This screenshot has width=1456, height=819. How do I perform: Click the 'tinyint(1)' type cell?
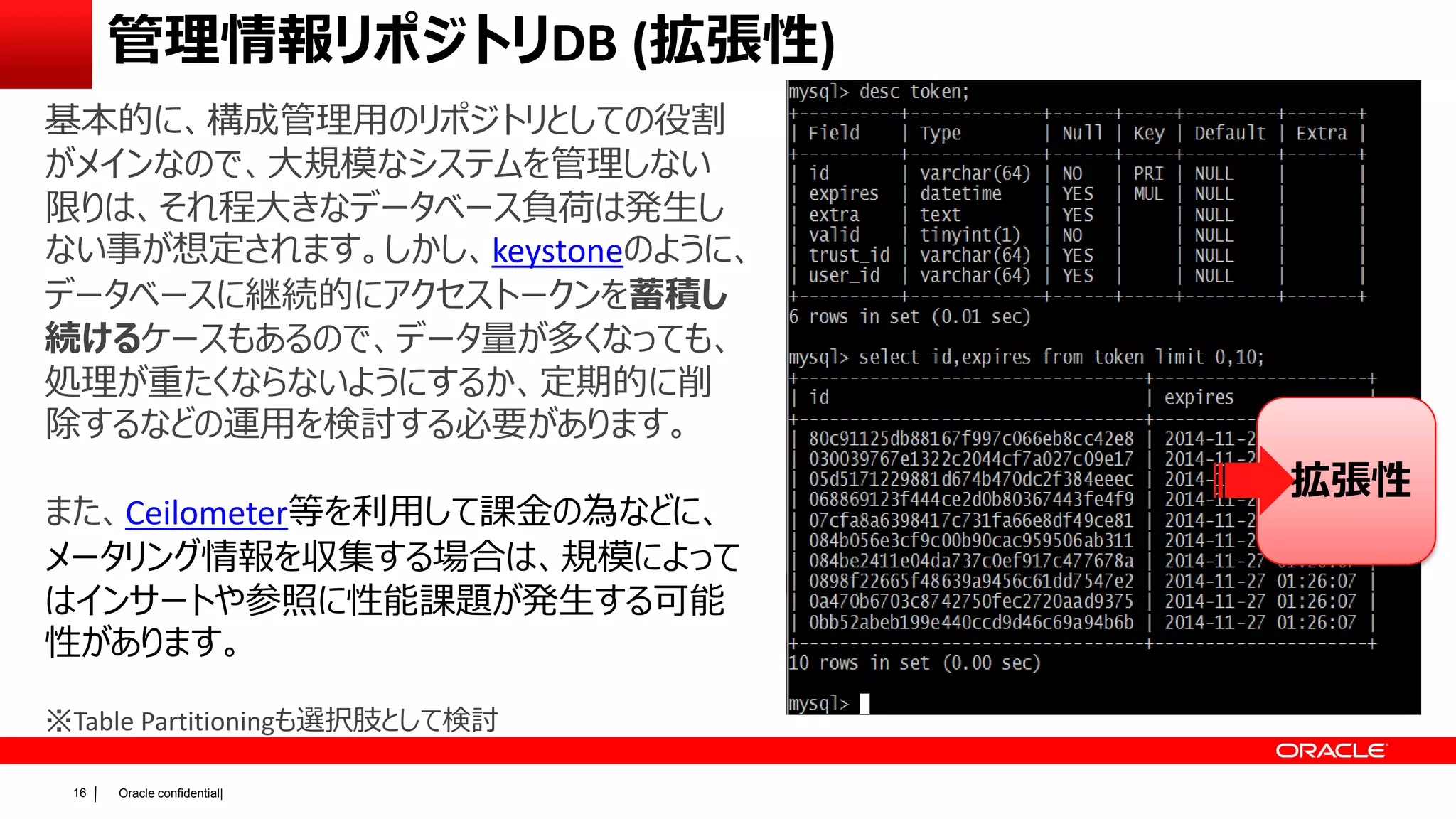[x=970, y=235]
